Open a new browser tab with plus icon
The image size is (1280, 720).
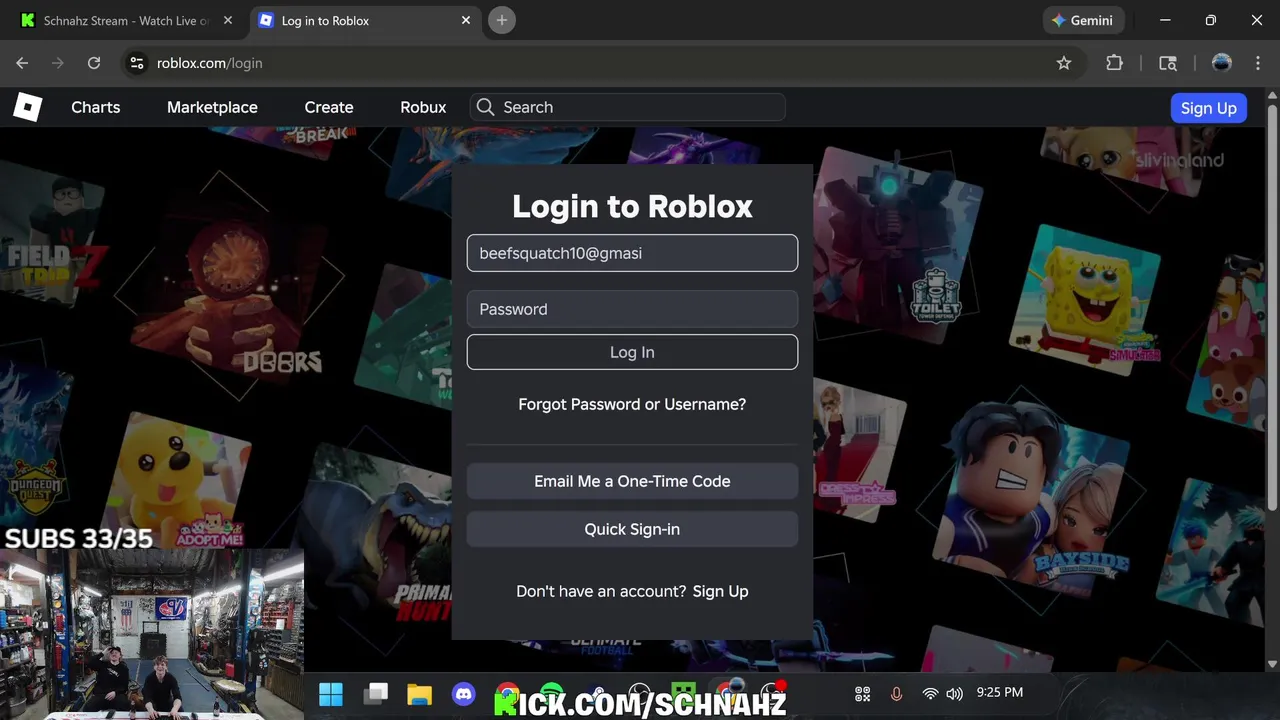pos(502,20)
